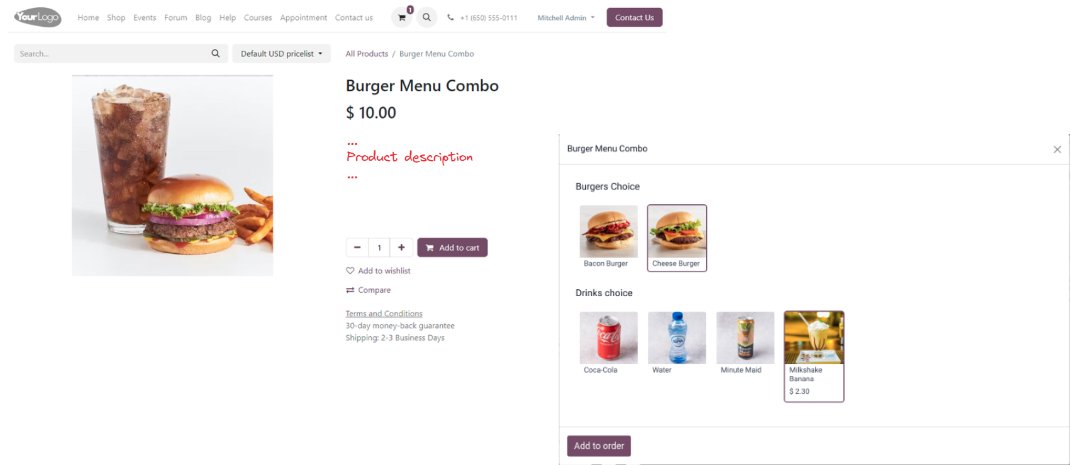Close the Burger Menu Combo dialog

pyautogui.click(x=1057, y=150)
